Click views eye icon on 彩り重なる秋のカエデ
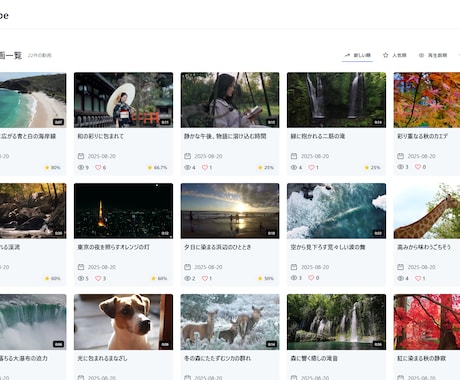 tap(401, 167)
